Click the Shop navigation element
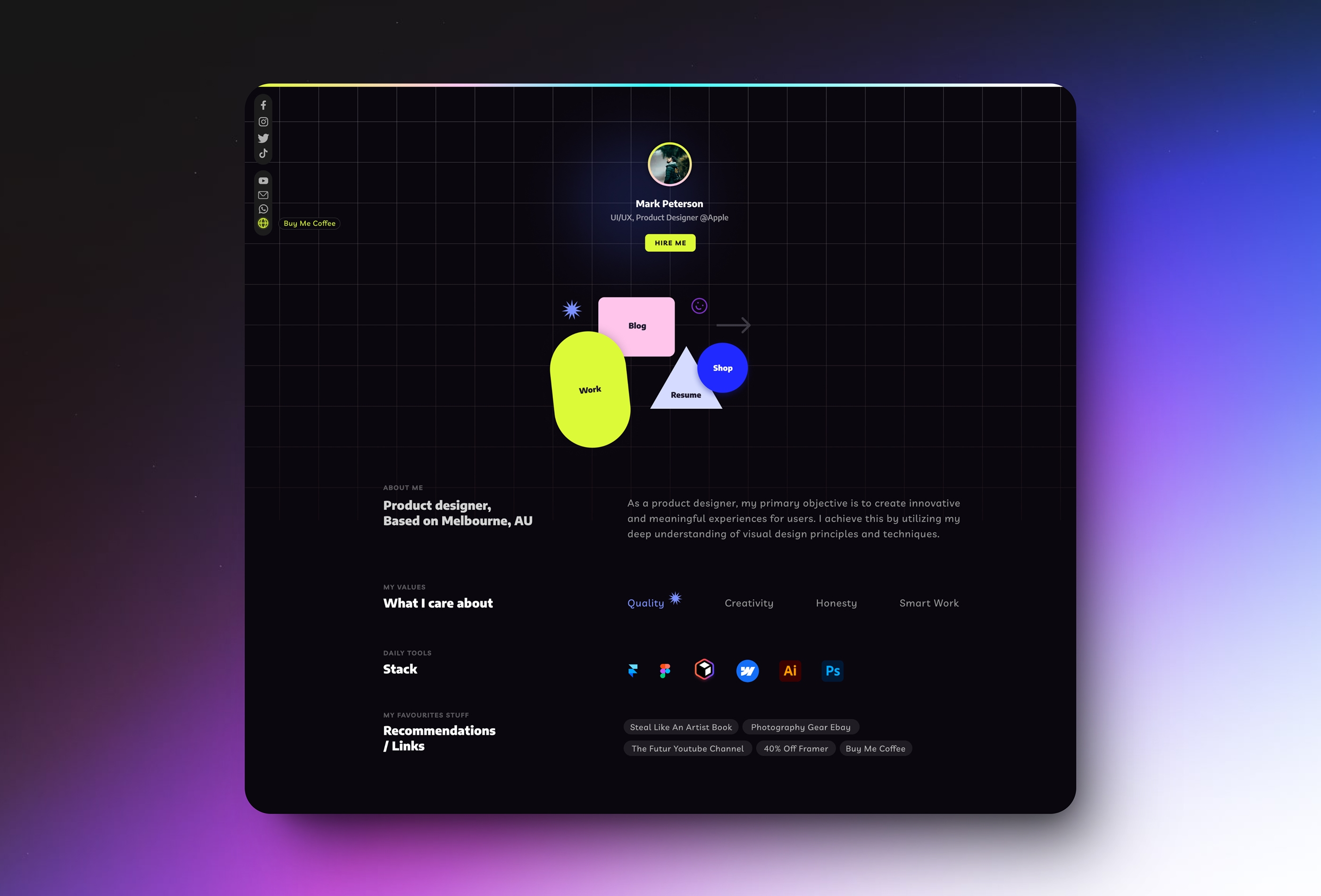 point(722,367)
